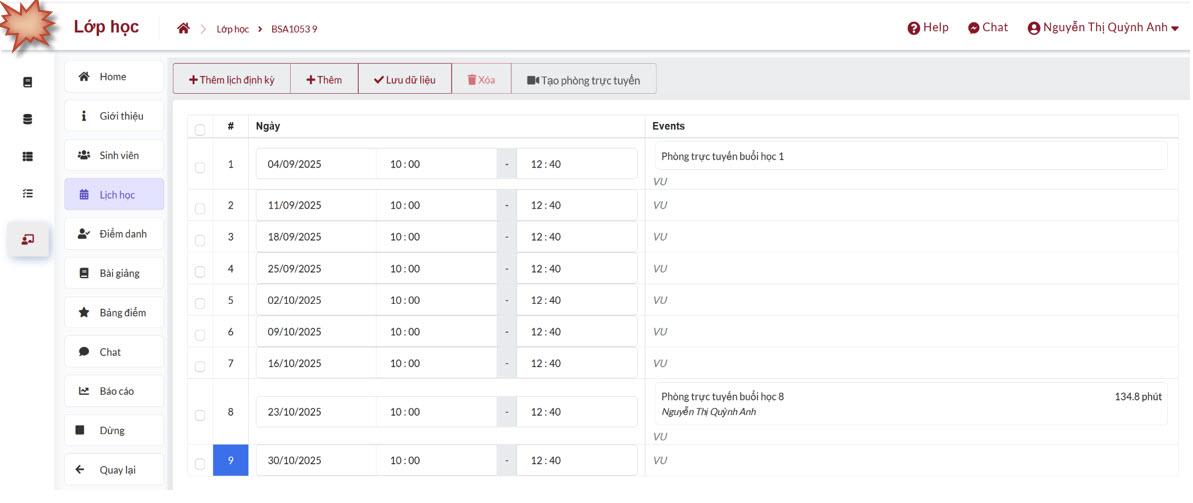1193x503 pixels.
Task: Open Phòng trực tuyến buổi học 8 event
Action: 723,397
